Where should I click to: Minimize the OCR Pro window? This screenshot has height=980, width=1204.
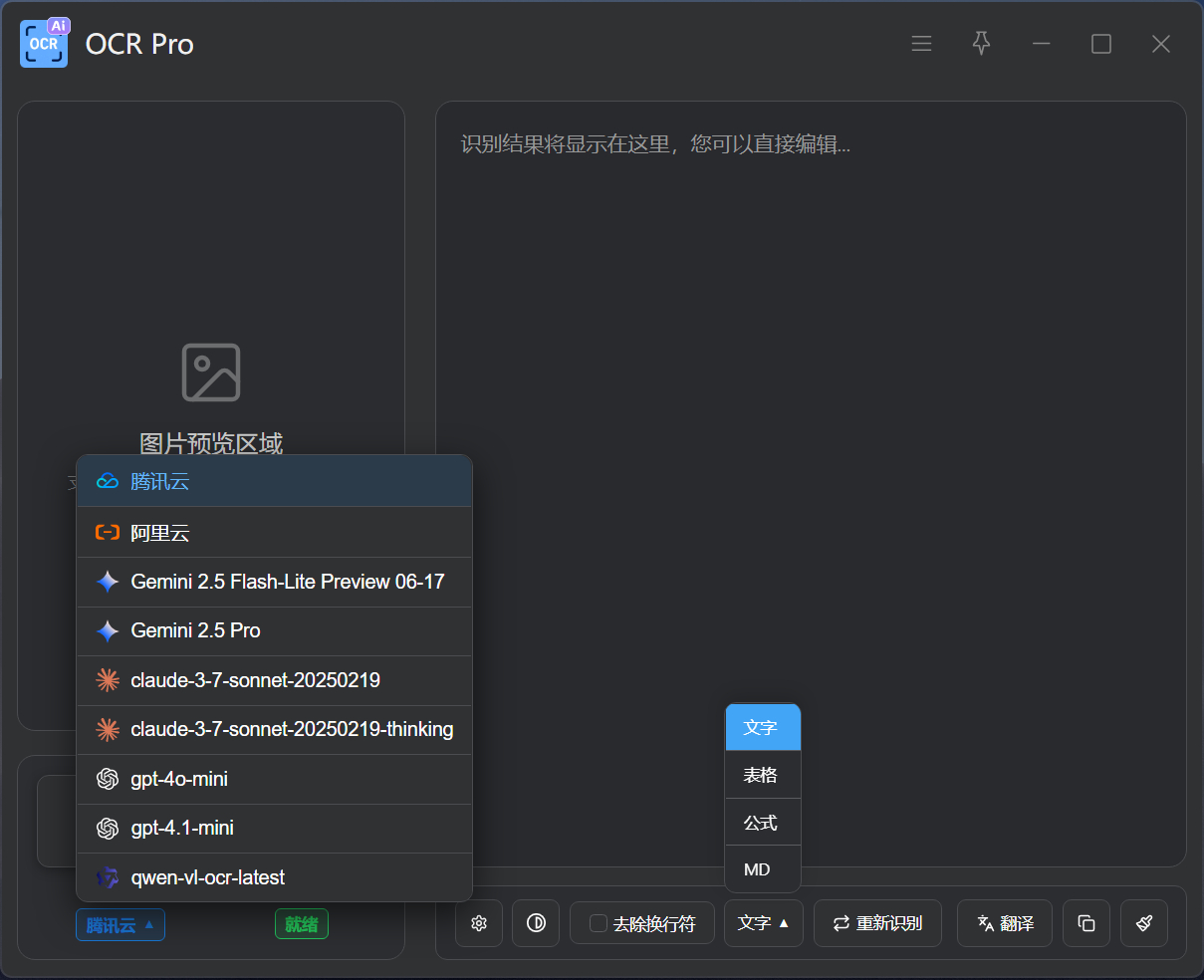(1042, 44)
